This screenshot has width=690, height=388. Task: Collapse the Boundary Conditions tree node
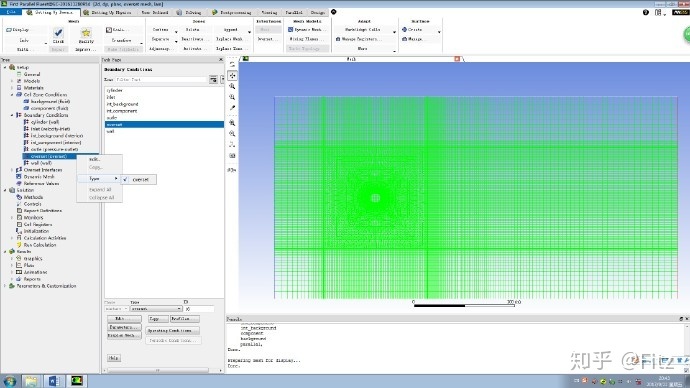pyautogui.click(x=12, y=115)
